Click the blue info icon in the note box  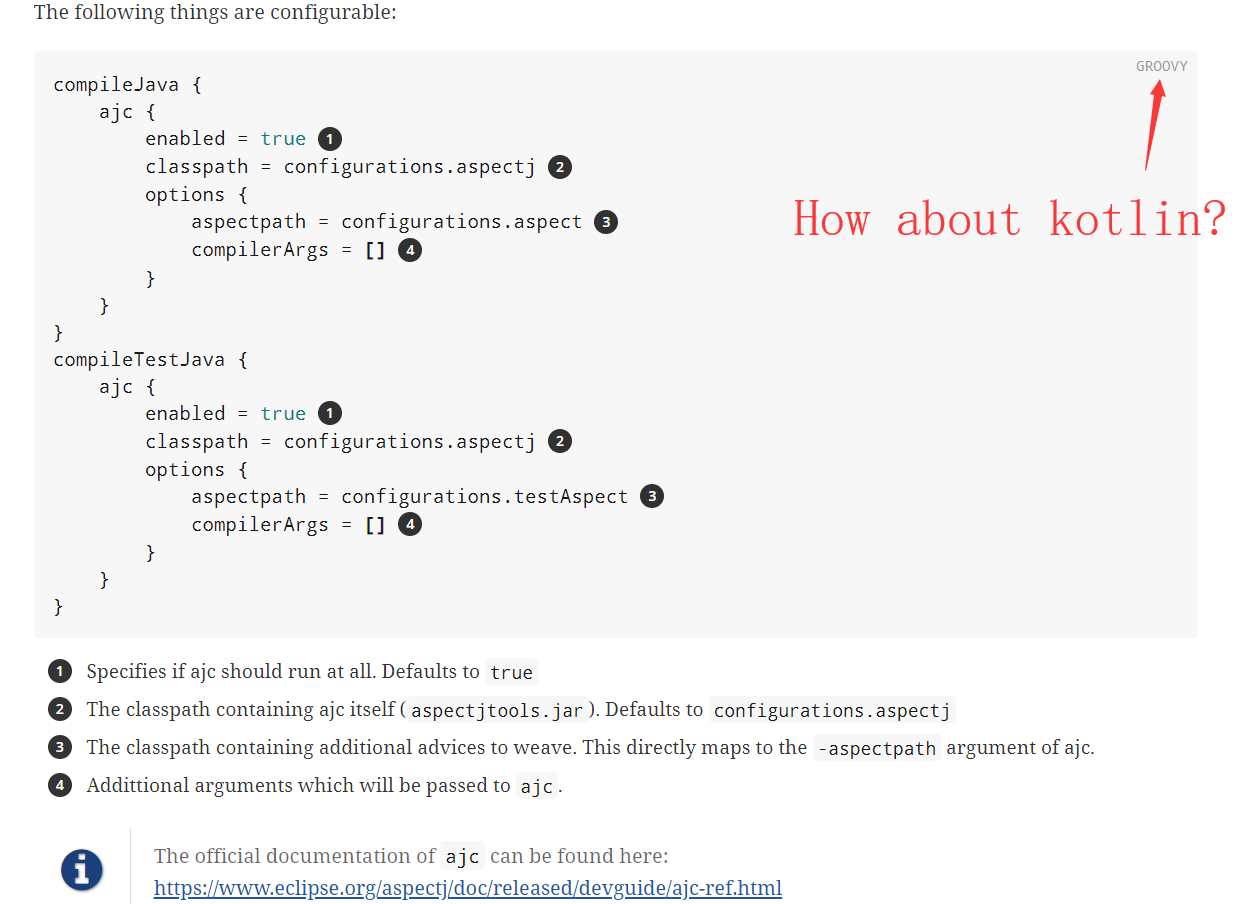pos(81,870)
